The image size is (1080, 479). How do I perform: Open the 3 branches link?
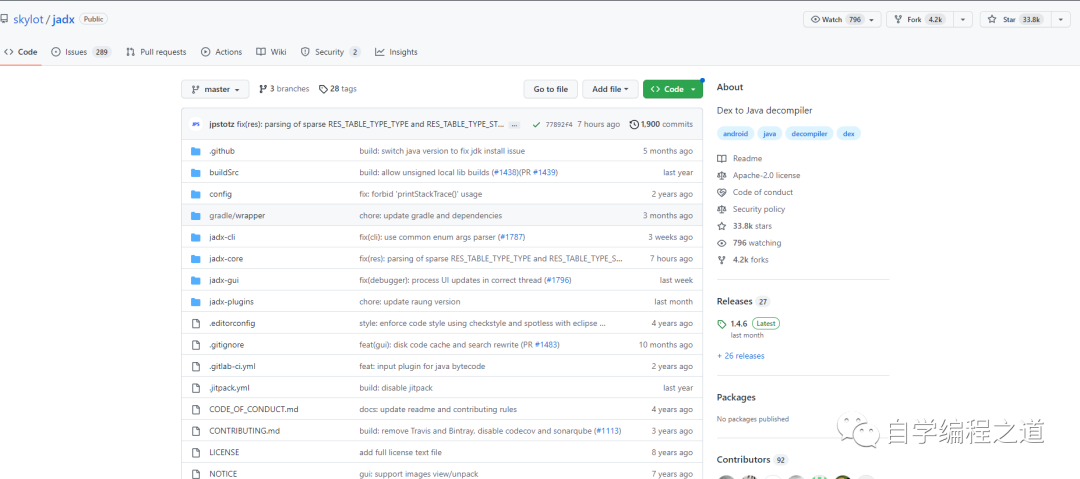[284, 89]
